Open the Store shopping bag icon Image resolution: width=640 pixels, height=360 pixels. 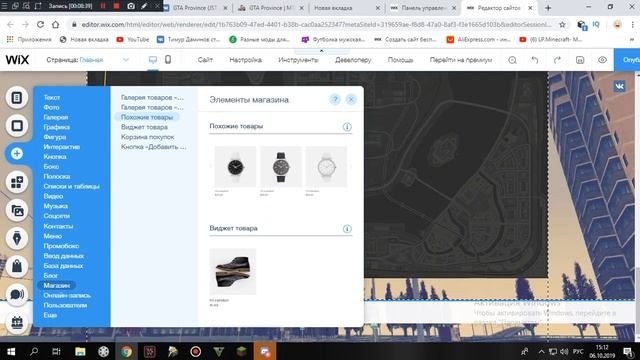coord(17,267)
